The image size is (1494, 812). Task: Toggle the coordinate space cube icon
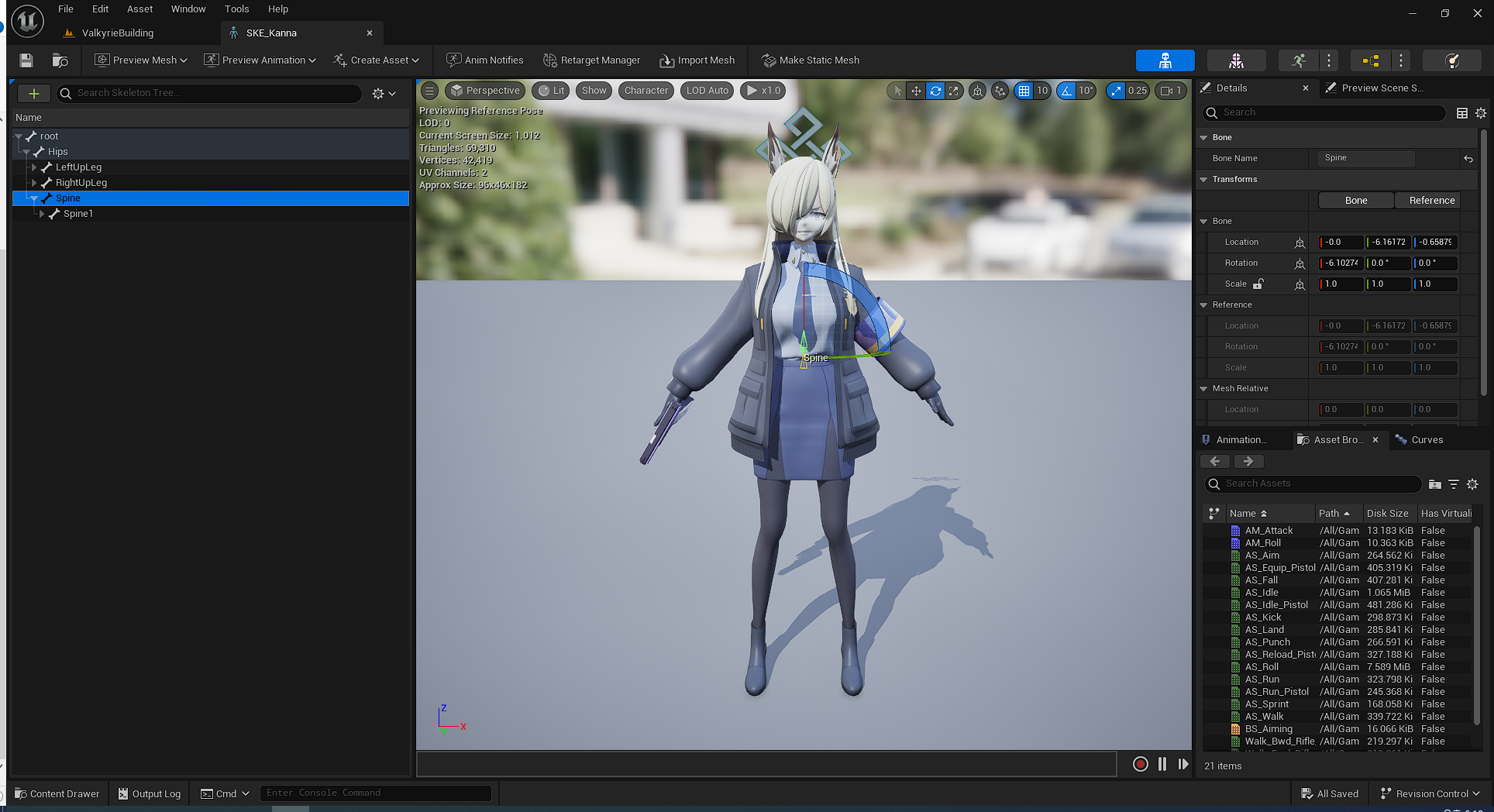point(978,91)
